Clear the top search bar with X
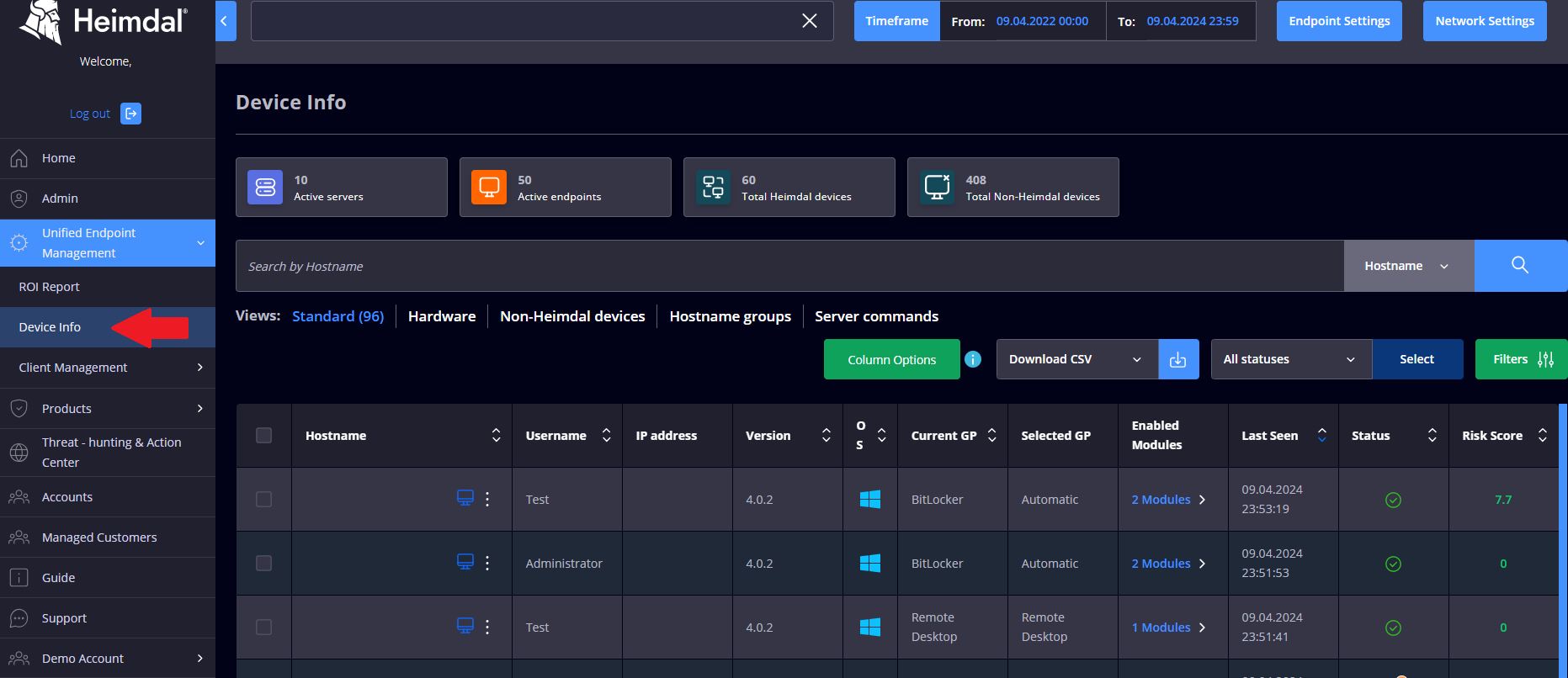The width and height of the screenshot is (1568, 678). tap(810, 21)
